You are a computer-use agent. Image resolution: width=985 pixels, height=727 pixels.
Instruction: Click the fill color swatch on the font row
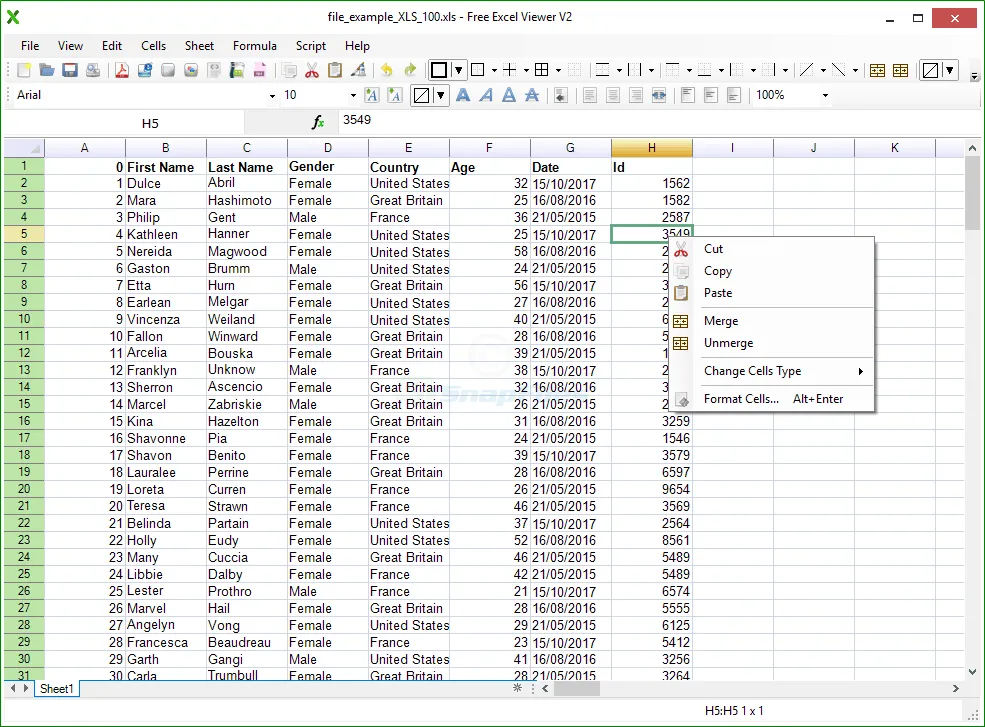[422, 96]
